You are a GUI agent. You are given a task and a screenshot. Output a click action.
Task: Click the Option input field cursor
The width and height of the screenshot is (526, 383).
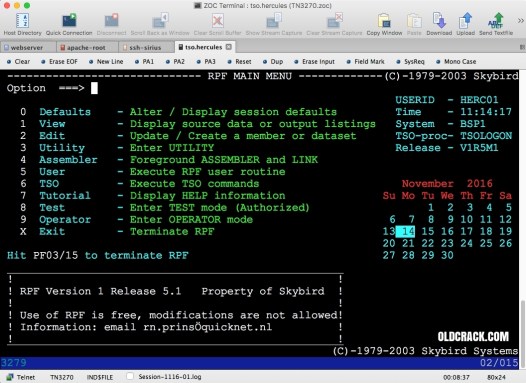94,88
